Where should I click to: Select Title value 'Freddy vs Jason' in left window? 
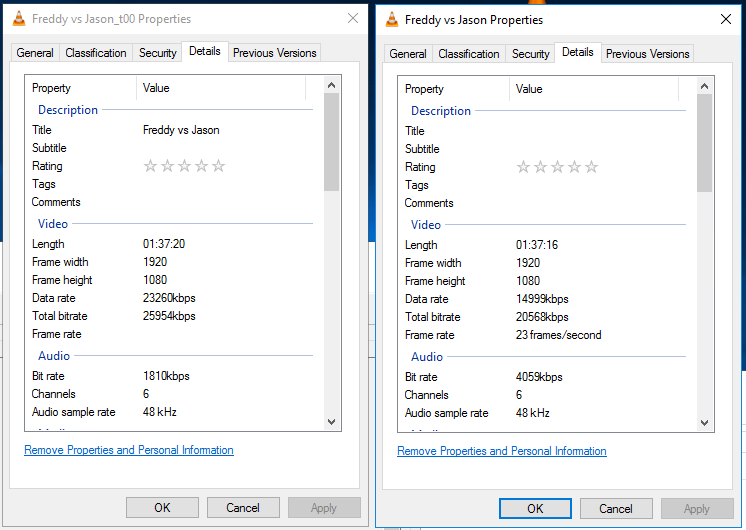click(x=181, y=130)
